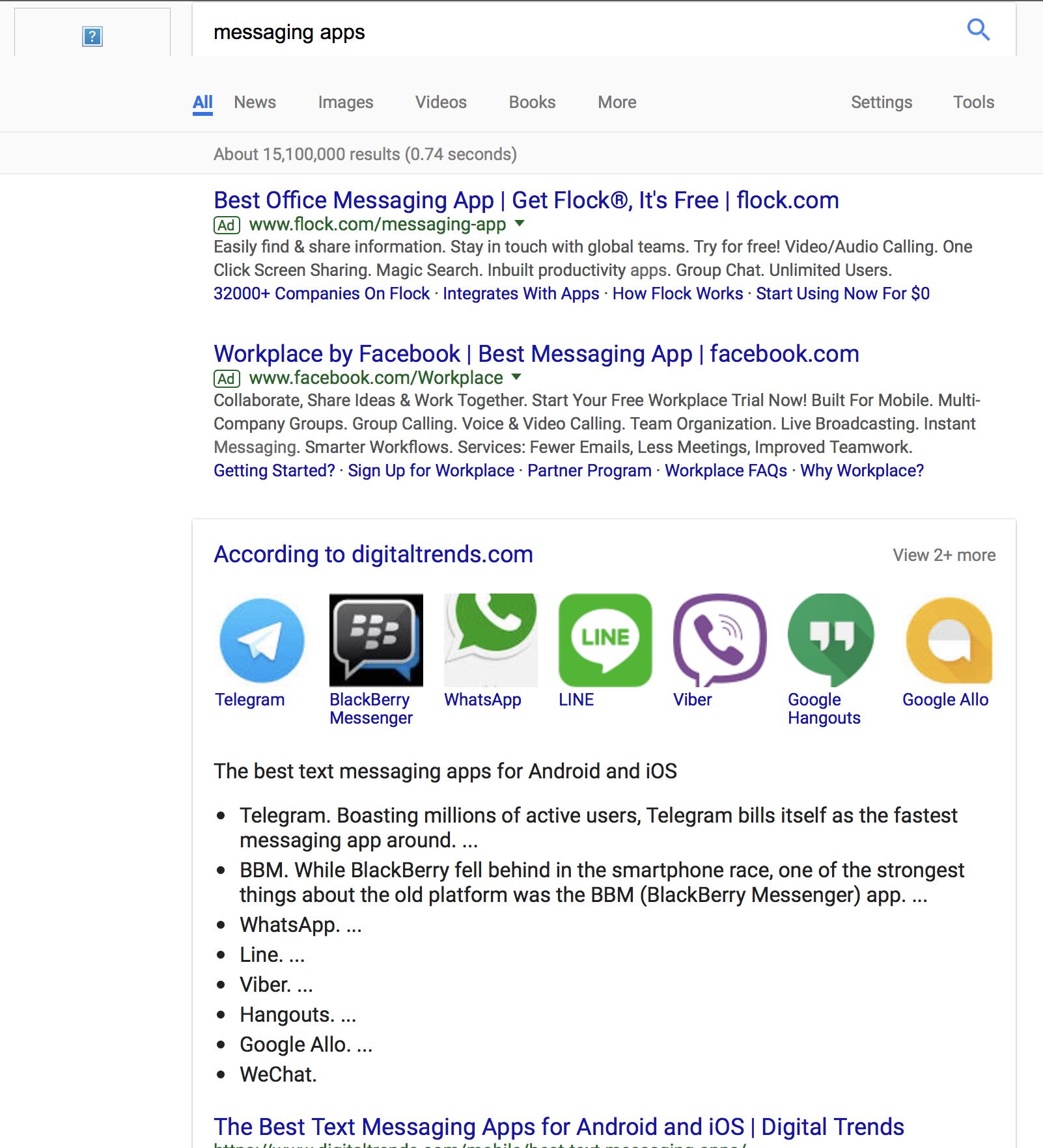Click Sign Up for Workplace sitelink

431,471
